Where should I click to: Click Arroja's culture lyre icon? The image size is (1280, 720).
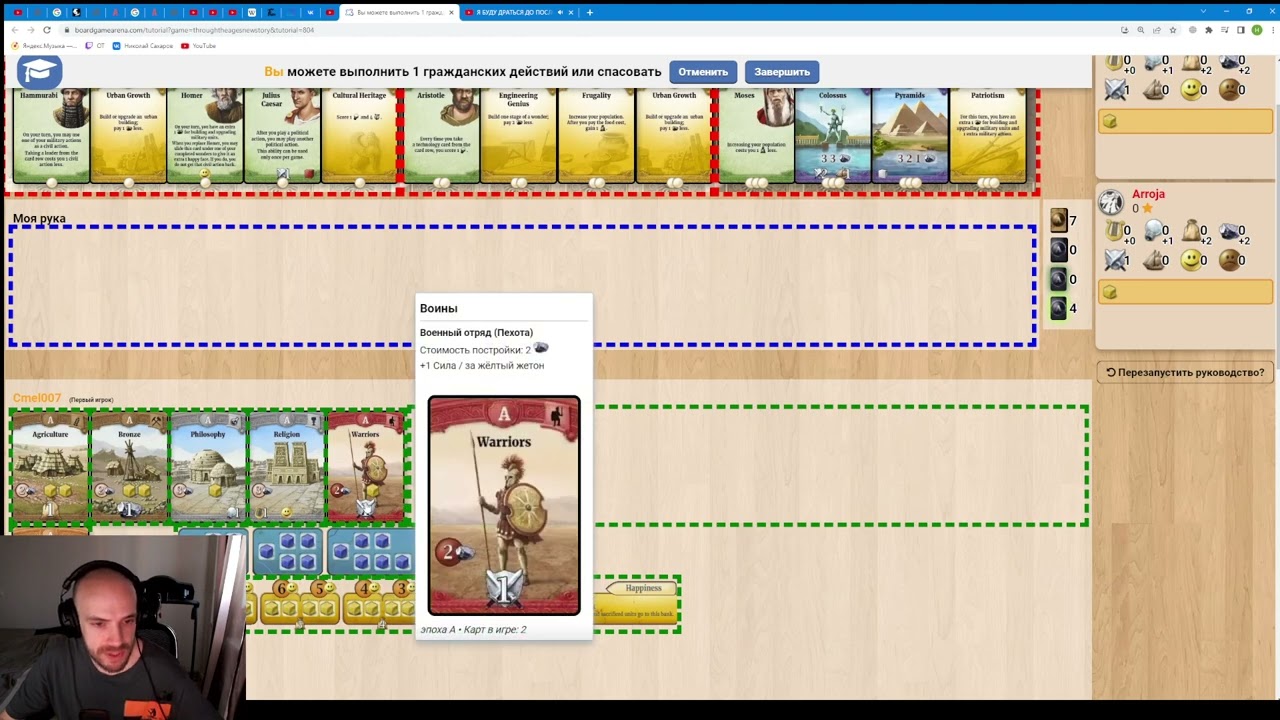(1113, 232)
